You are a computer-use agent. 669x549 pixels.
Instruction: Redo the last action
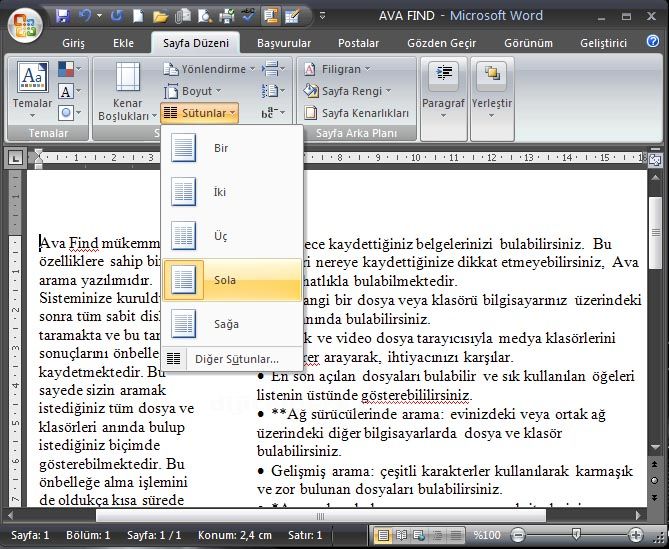(x=116, y=16)
